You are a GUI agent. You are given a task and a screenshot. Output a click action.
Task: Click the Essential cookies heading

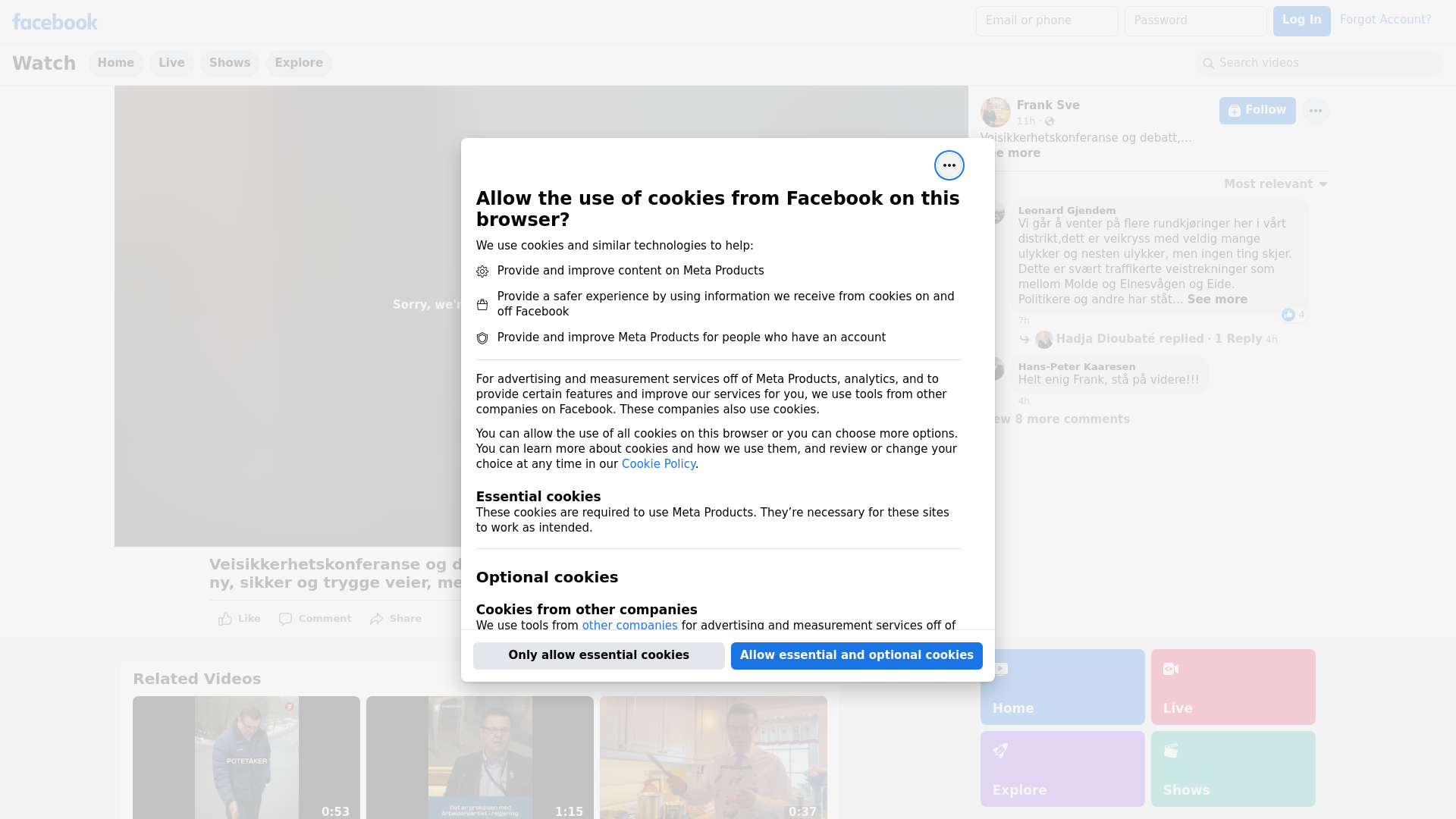pyautogui.click(x=538, y=497)
